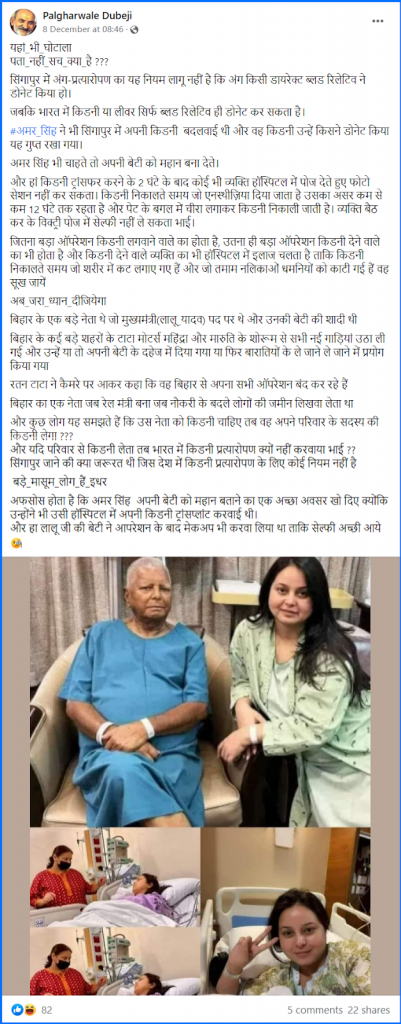Open the post options three-dot menu
Screen dimensions: 401x1024
pos(378,21)
